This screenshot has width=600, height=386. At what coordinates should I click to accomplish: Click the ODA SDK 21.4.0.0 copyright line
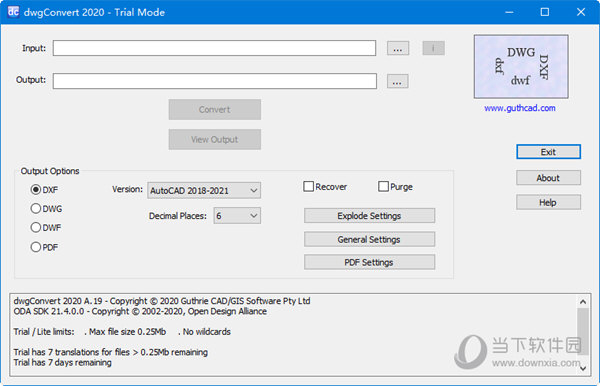[140, 311]
